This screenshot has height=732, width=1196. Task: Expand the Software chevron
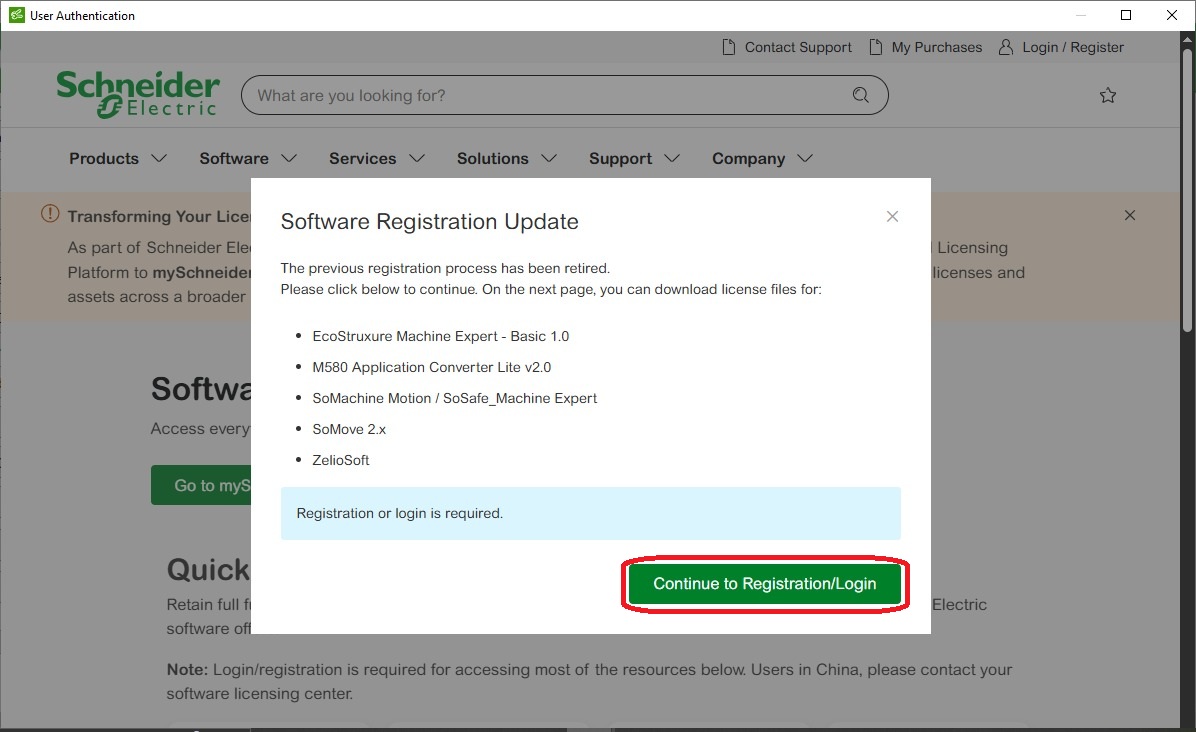coord(289,159)
